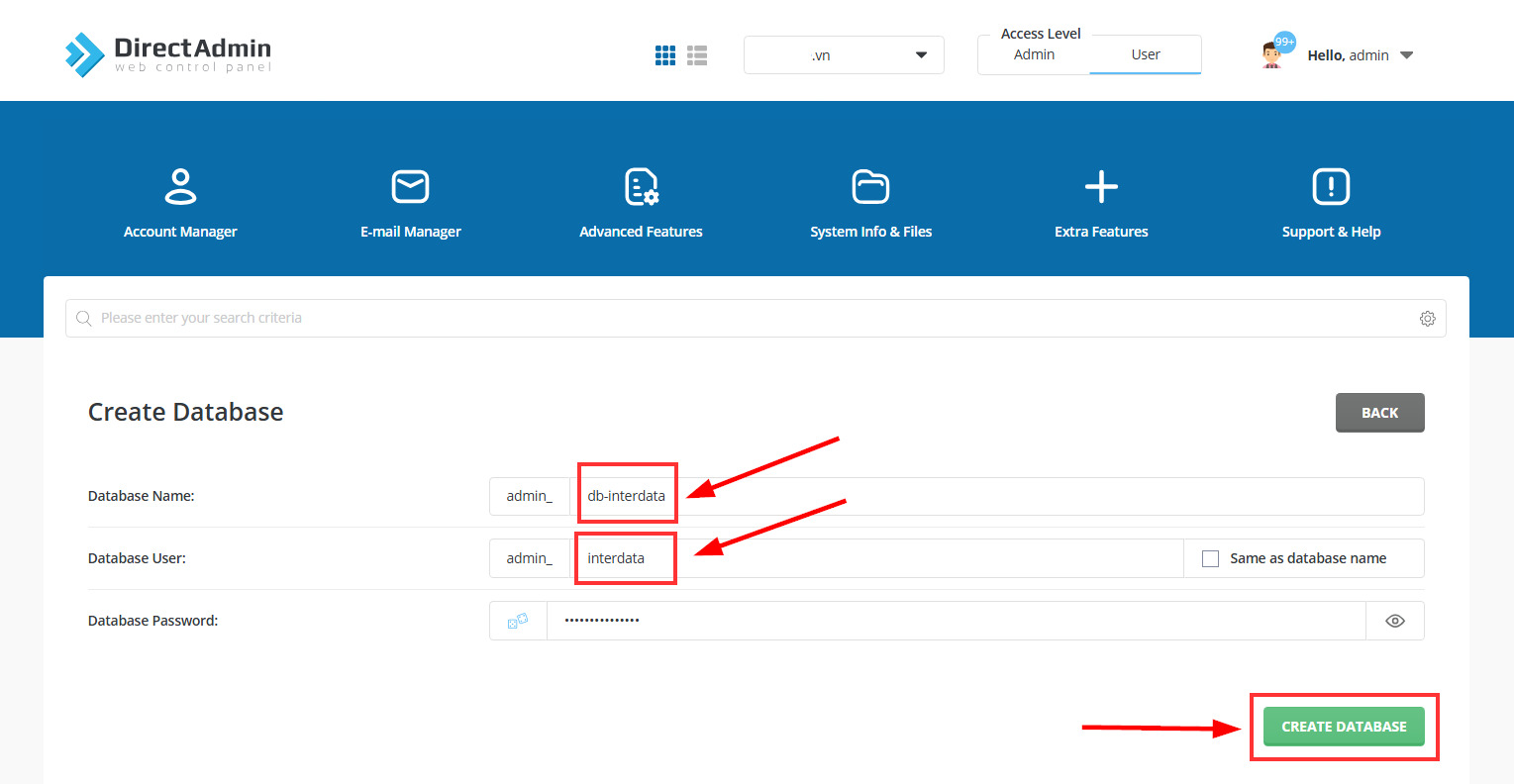
Task: Click the E-mail Manager label
Action: click(411, 232)
